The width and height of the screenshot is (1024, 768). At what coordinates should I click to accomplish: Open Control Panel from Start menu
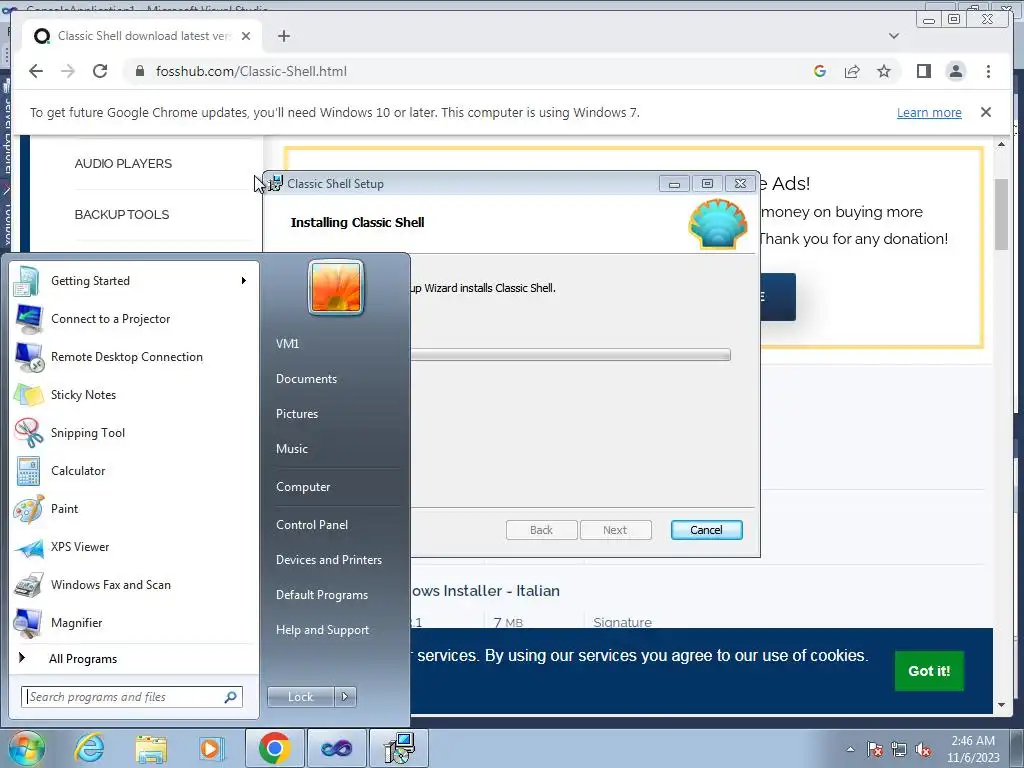coord(312,525)
